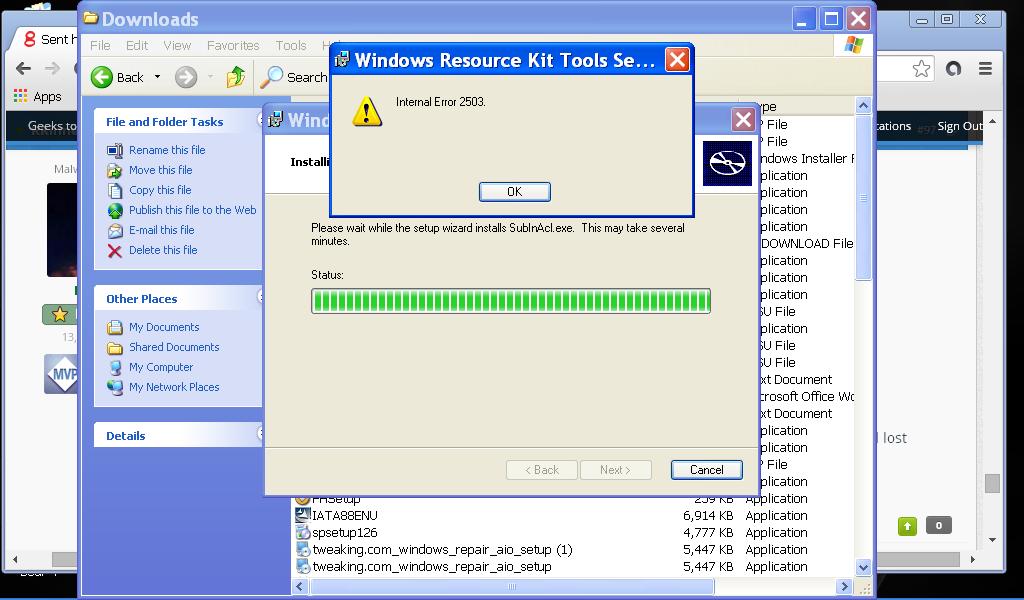
Task: Click Sign Out on the Chrome page
Action: point(959,126)
